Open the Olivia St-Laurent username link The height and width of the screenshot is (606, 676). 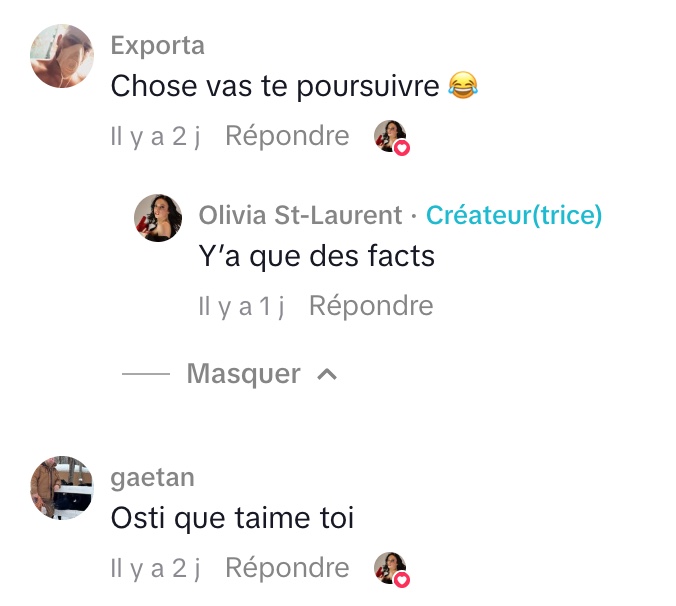[x=300, y=215]
